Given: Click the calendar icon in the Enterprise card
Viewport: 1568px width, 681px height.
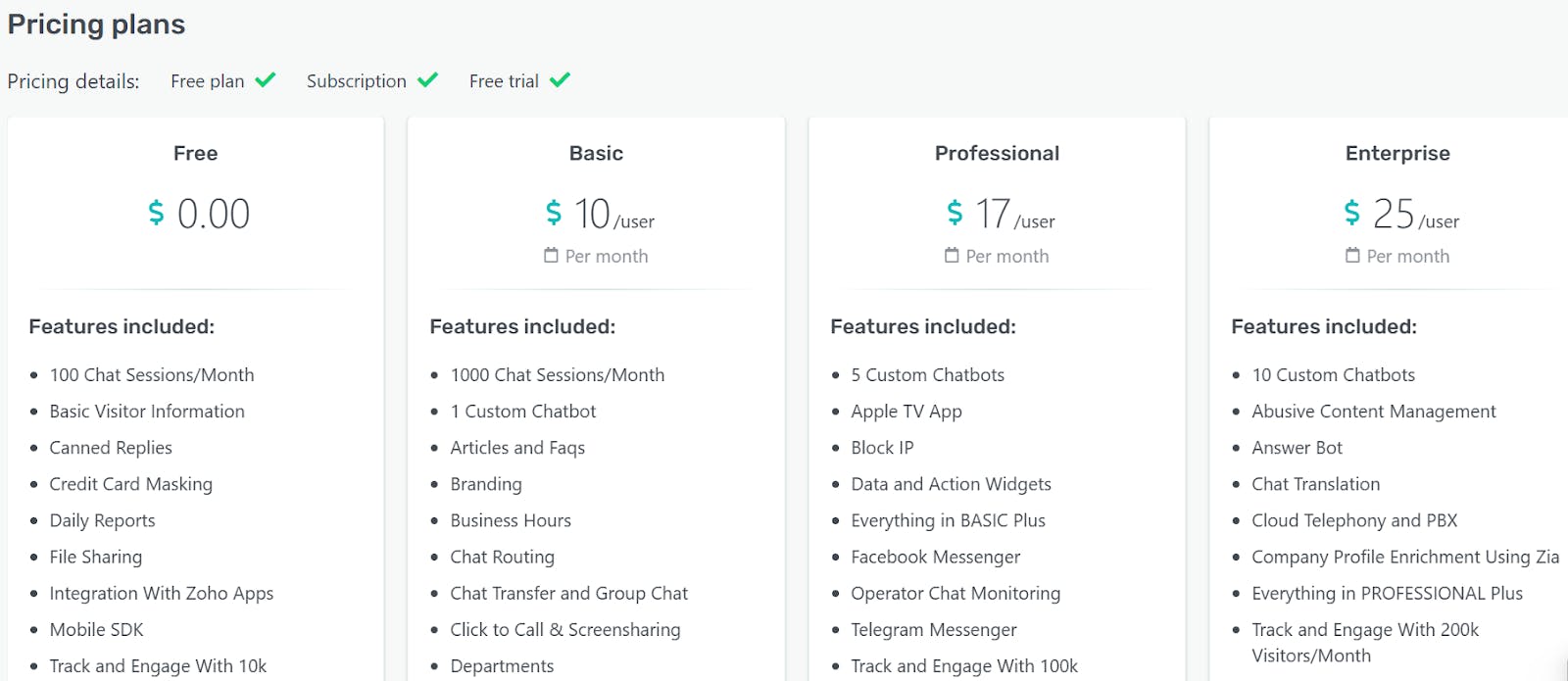Looking at the screenshot, I should coord(1352,256).
